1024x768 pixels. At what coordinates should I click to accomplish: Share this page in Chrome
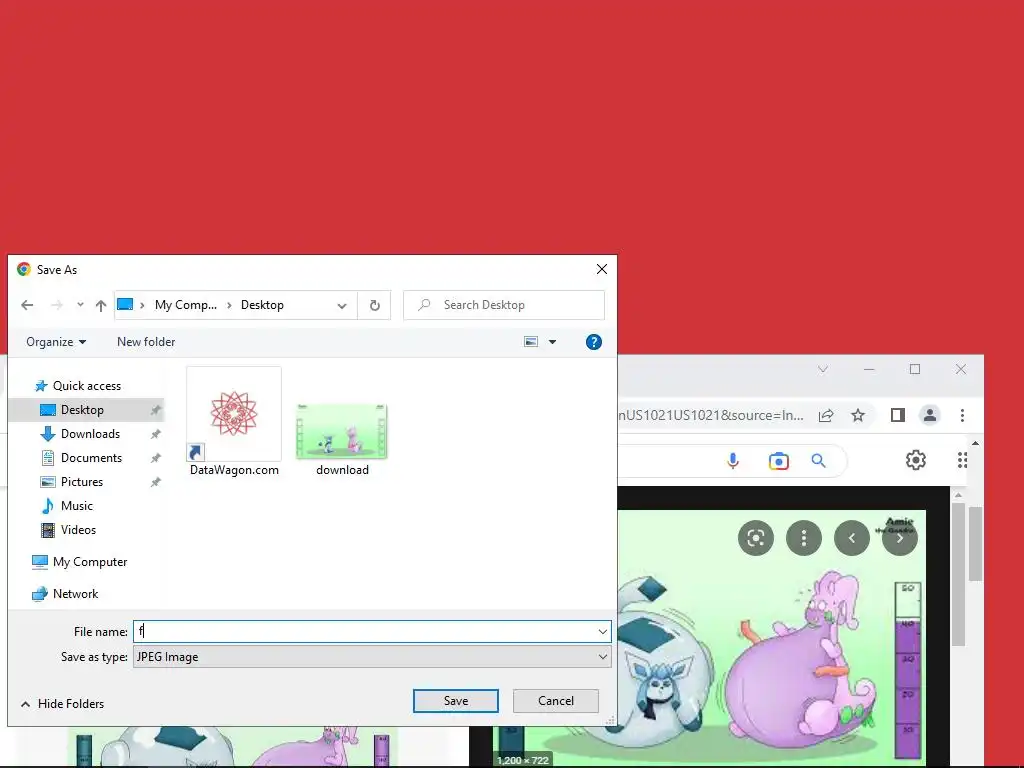coord(826,415)
